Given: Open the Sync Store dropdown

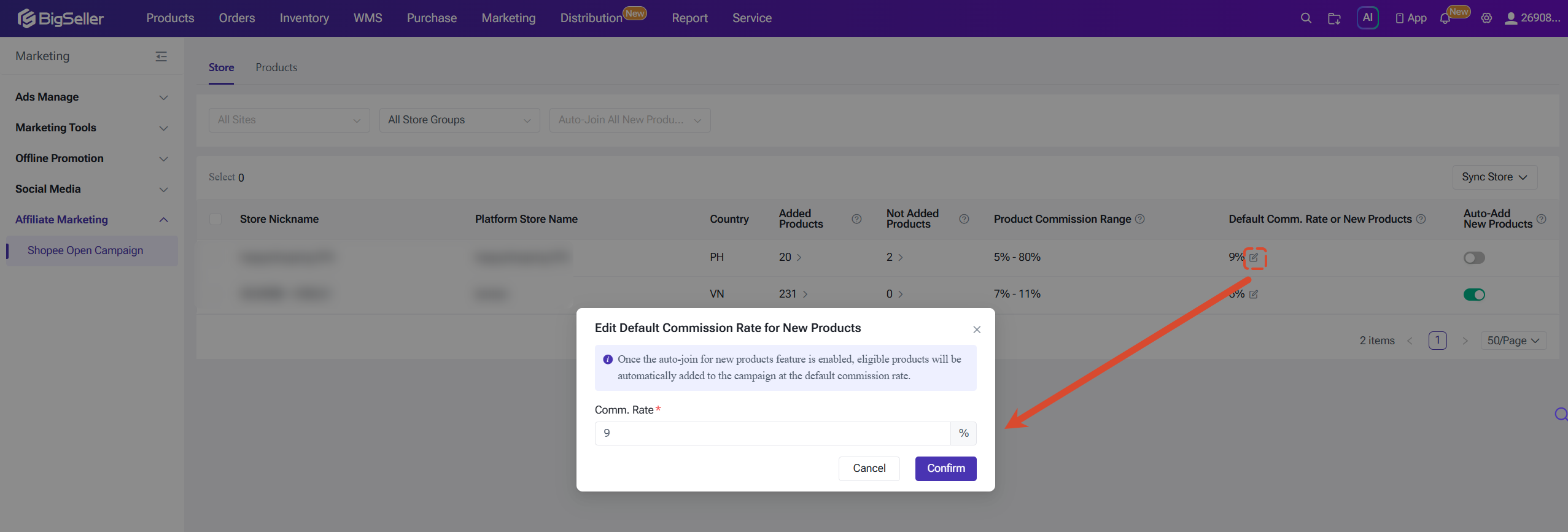Looking at the screenshot, I should point(1495,177).
